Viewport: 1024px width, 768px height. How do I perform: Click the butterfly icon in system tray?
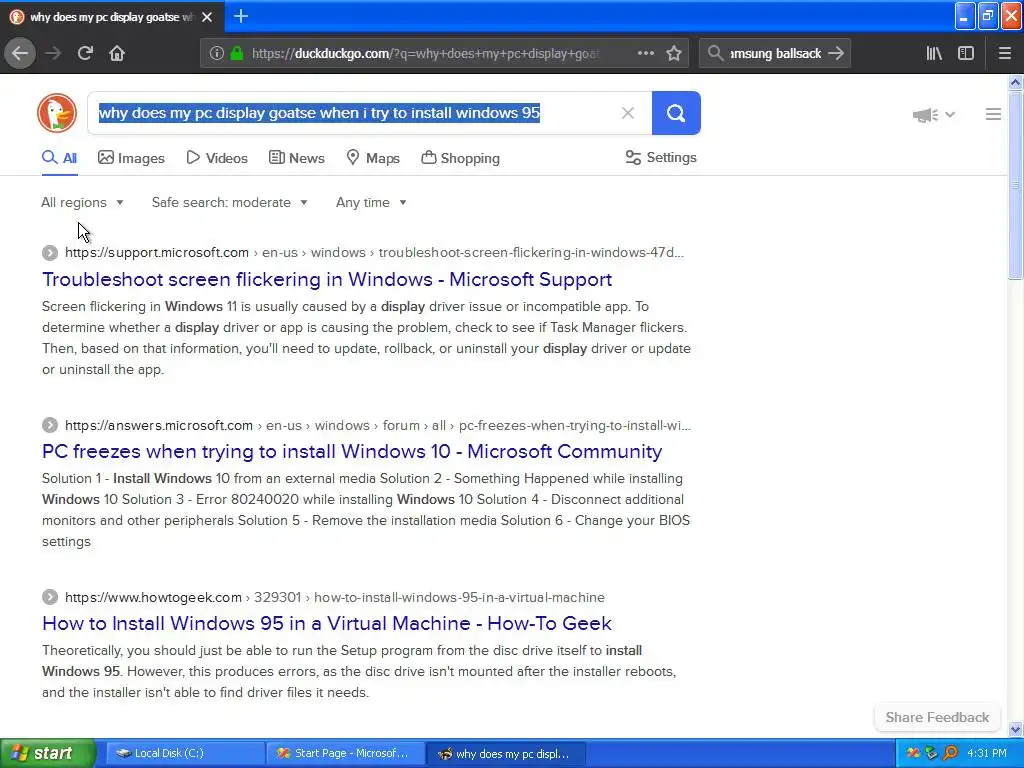click(913, 753)
